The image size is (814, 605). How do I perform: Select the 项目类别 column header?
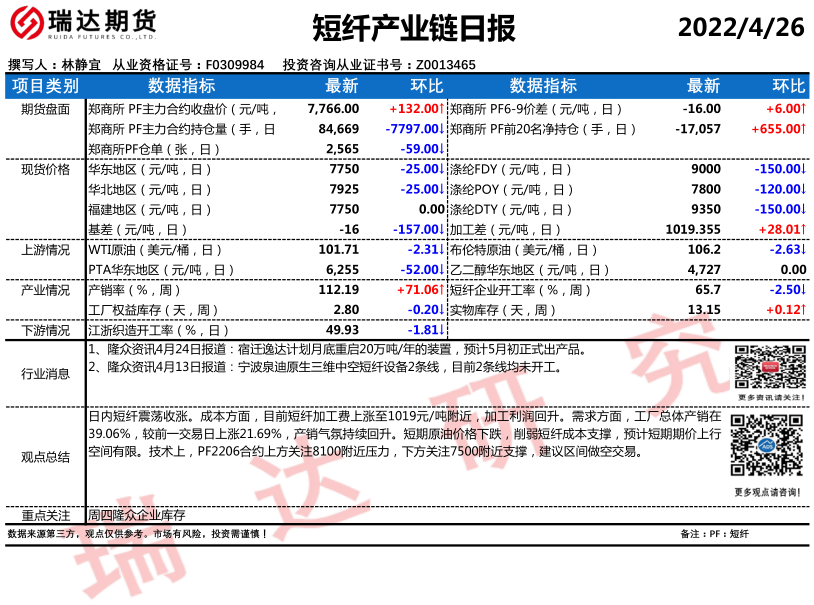(45, 86)
